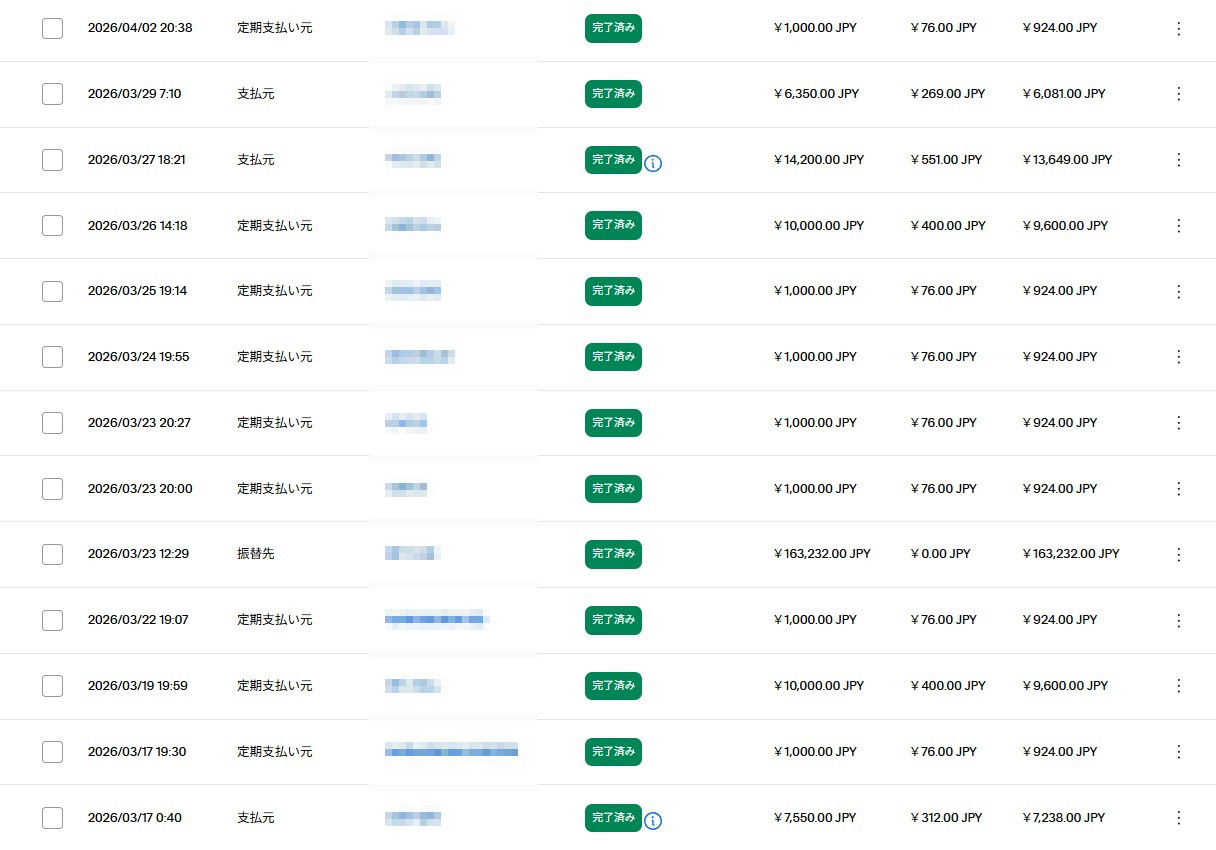Screen dimensions: 1216x850
Task: Open the info icon on 2026/03/17 0:40 row
Action: click(x=653, y=821)
